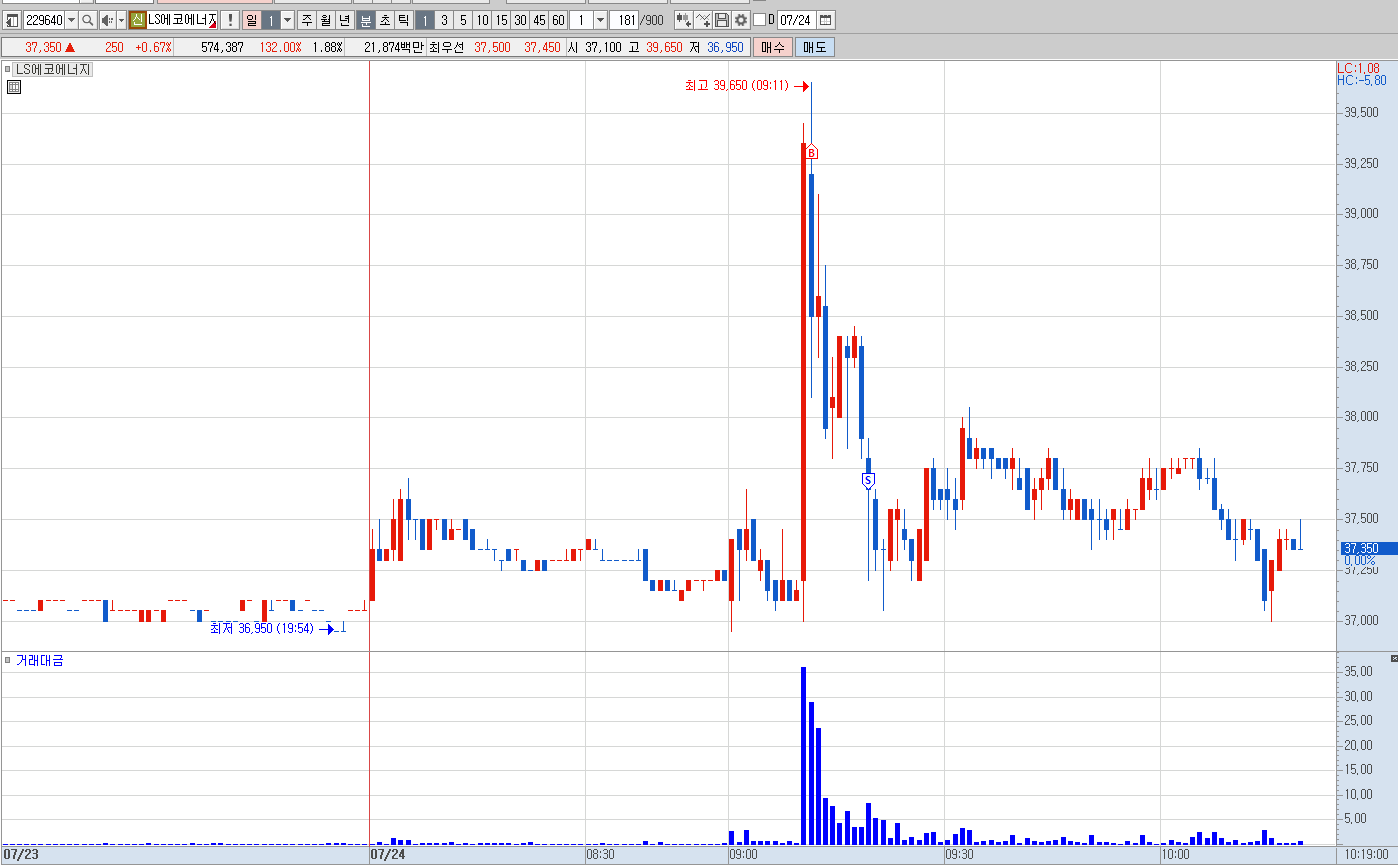Click the 거래대금 volume panel label
The height and width of the screenshot is (865, 1398).
[x=39, y=660]
